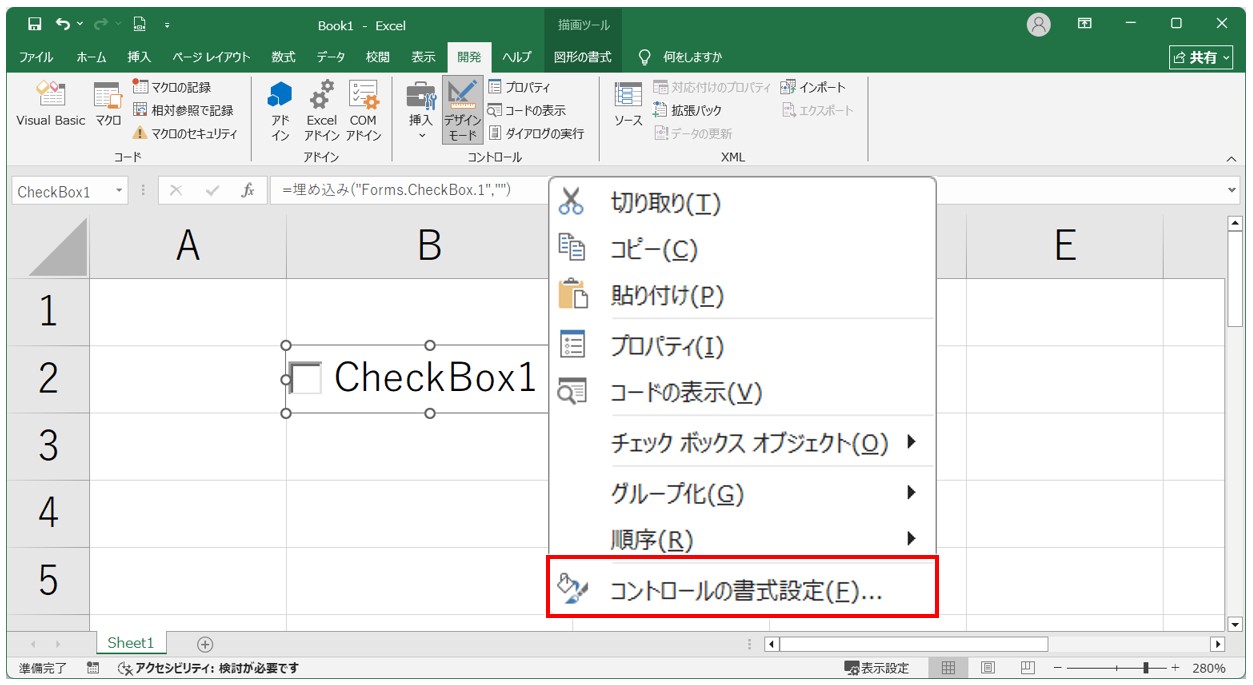Open the user account icon
This screenshot has width=1253, height=685.
(x=1040, y=24)
